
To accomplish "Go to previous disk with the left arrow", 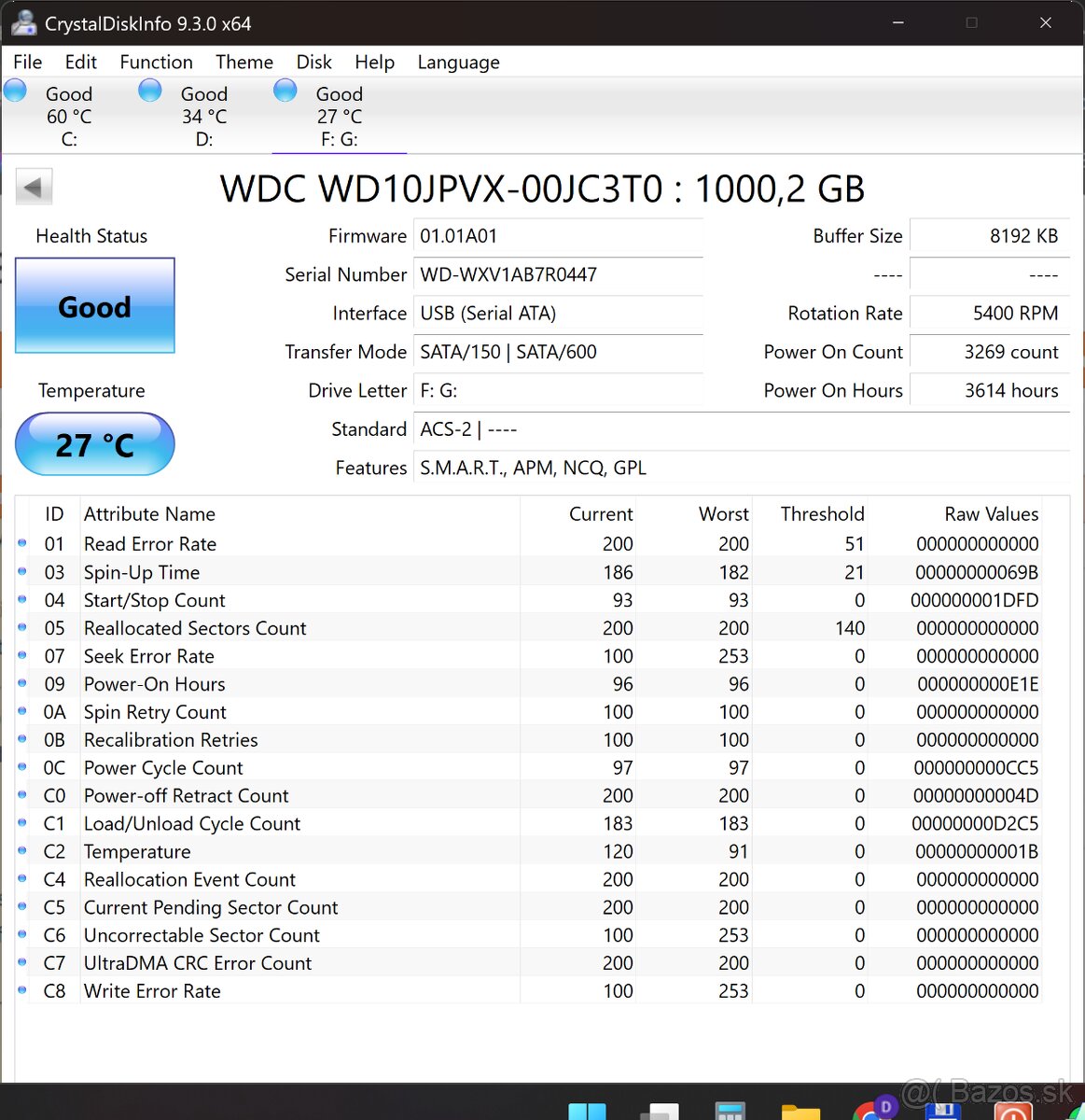I will click(x=34, y=187).
